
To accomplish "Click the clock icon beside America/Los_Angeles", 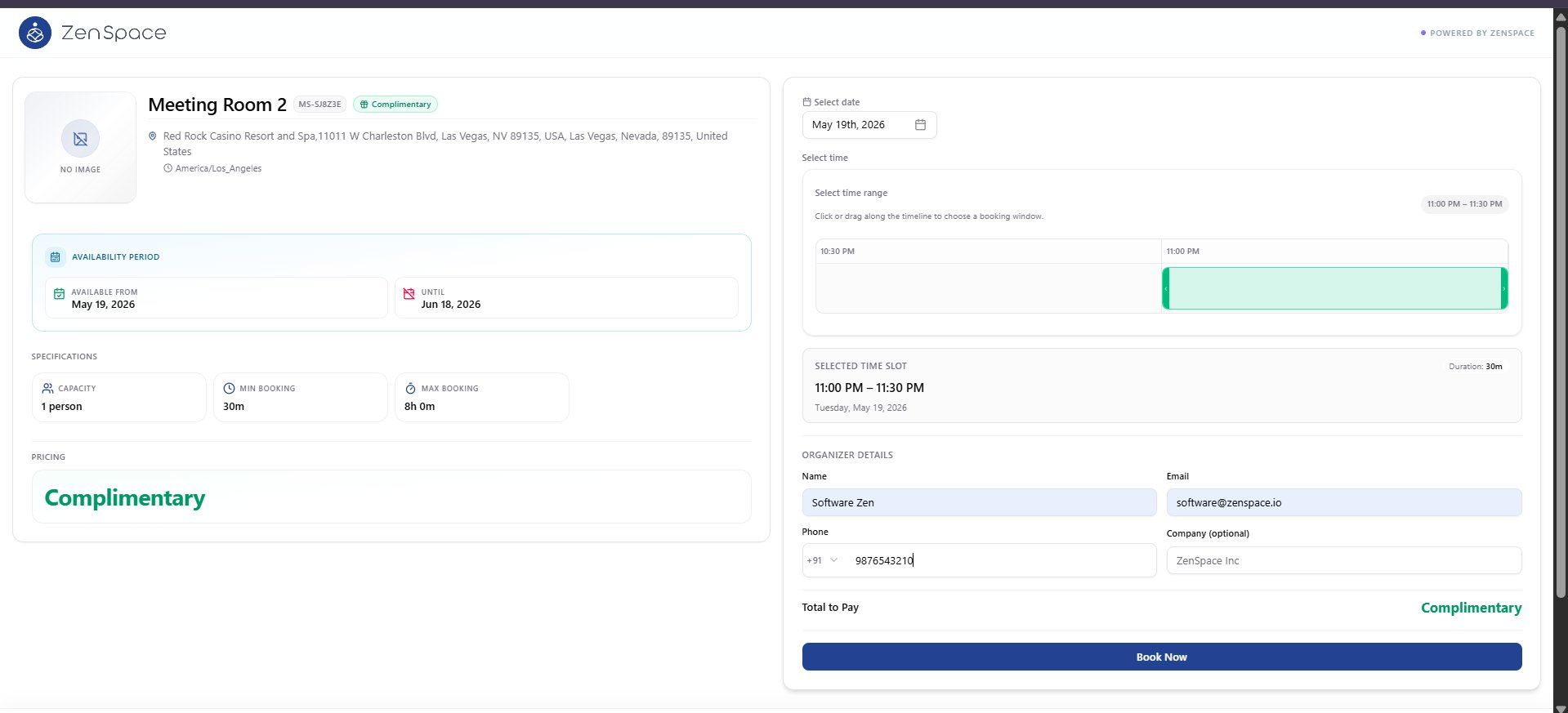I will click(168, 168).
